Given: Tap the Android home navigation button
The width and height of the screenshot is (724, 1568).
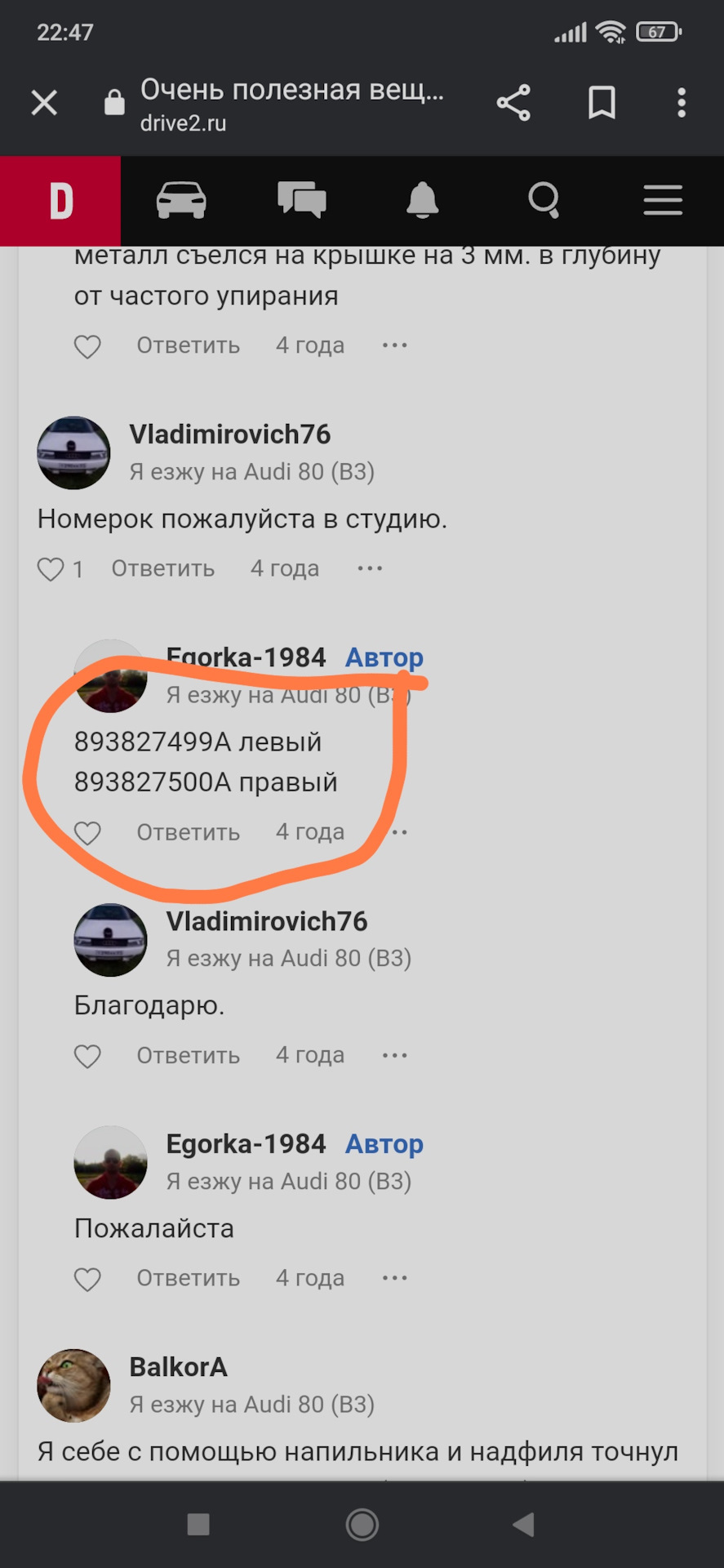Looking at the screenshot, I should tap(362, 1524).
